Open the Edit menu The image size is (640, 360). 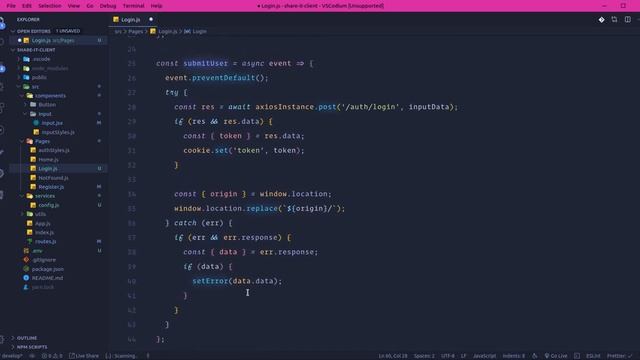[27, 6]
